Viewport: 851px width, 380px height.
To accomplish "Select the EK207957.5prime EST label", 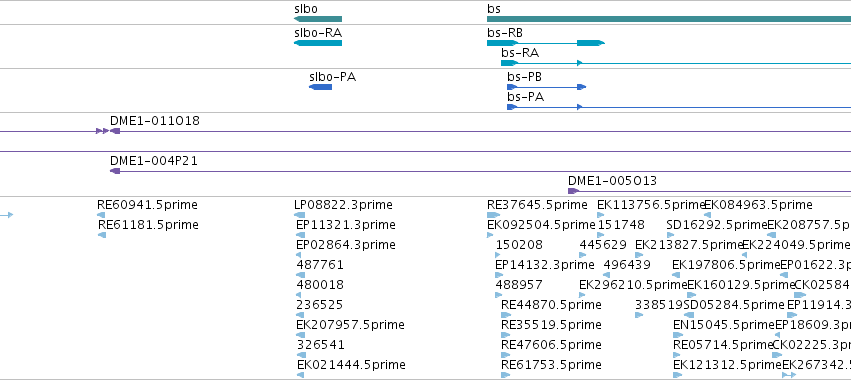I will point(350,325).
